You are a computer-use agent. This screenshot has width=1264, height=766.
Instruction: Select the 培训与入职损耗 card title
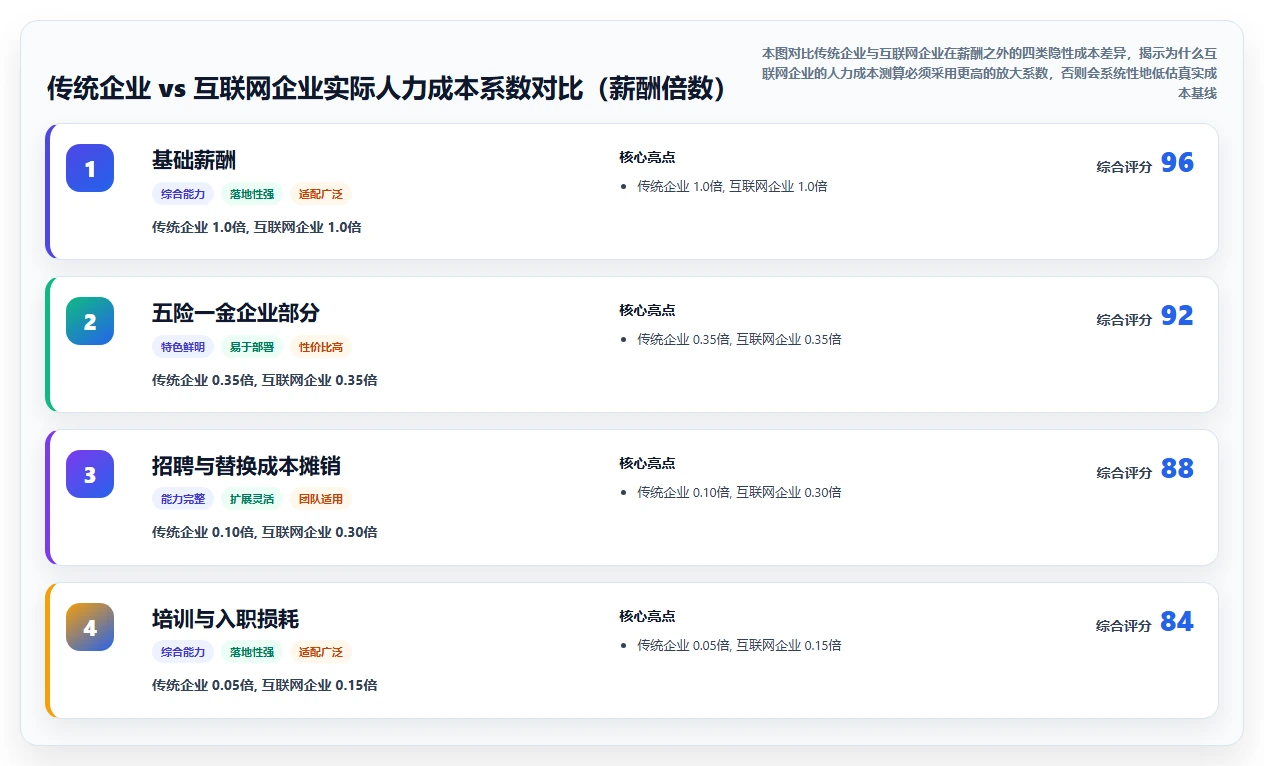pyautogui.click(x=225, y=619)
